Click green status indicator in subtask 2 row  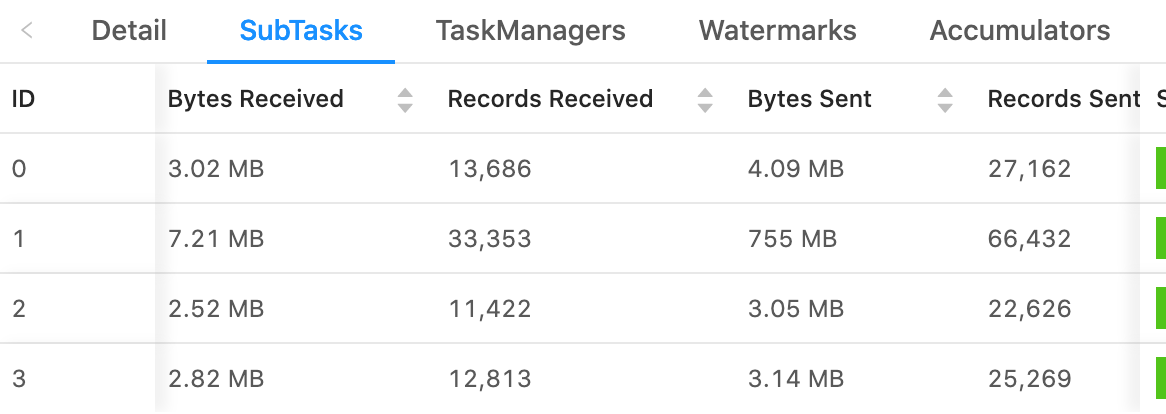coord(1160,309)
